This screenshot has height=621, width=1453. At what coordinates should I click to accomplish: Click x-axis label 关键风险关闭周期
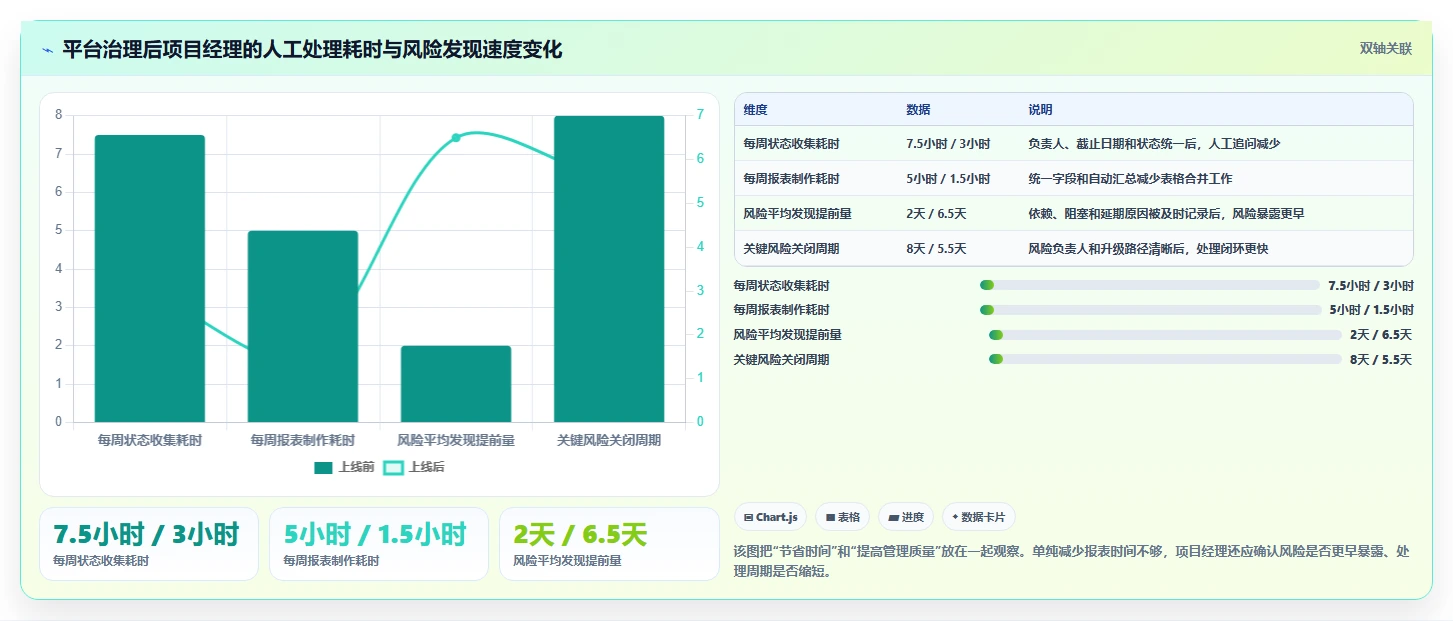pyautogui.click(x=609, y=440)
